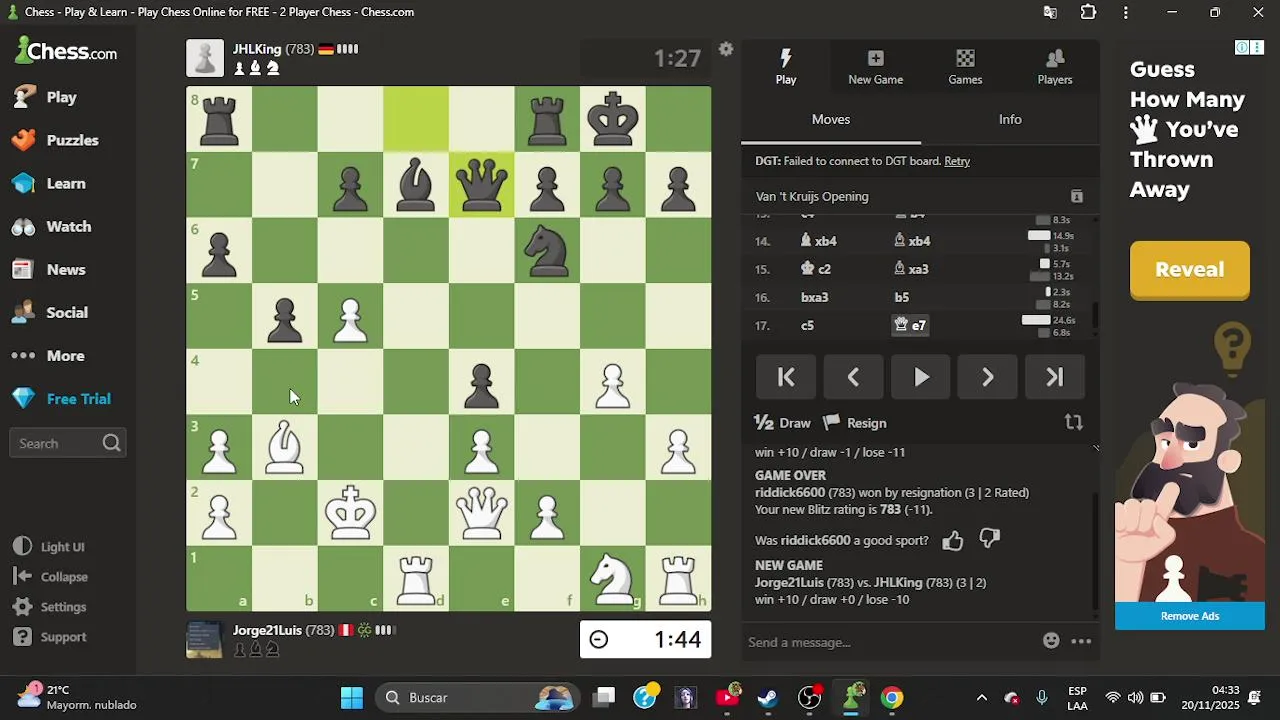
Task: Open Google Chrome from the taskbar
Action: tap(891, 697)
